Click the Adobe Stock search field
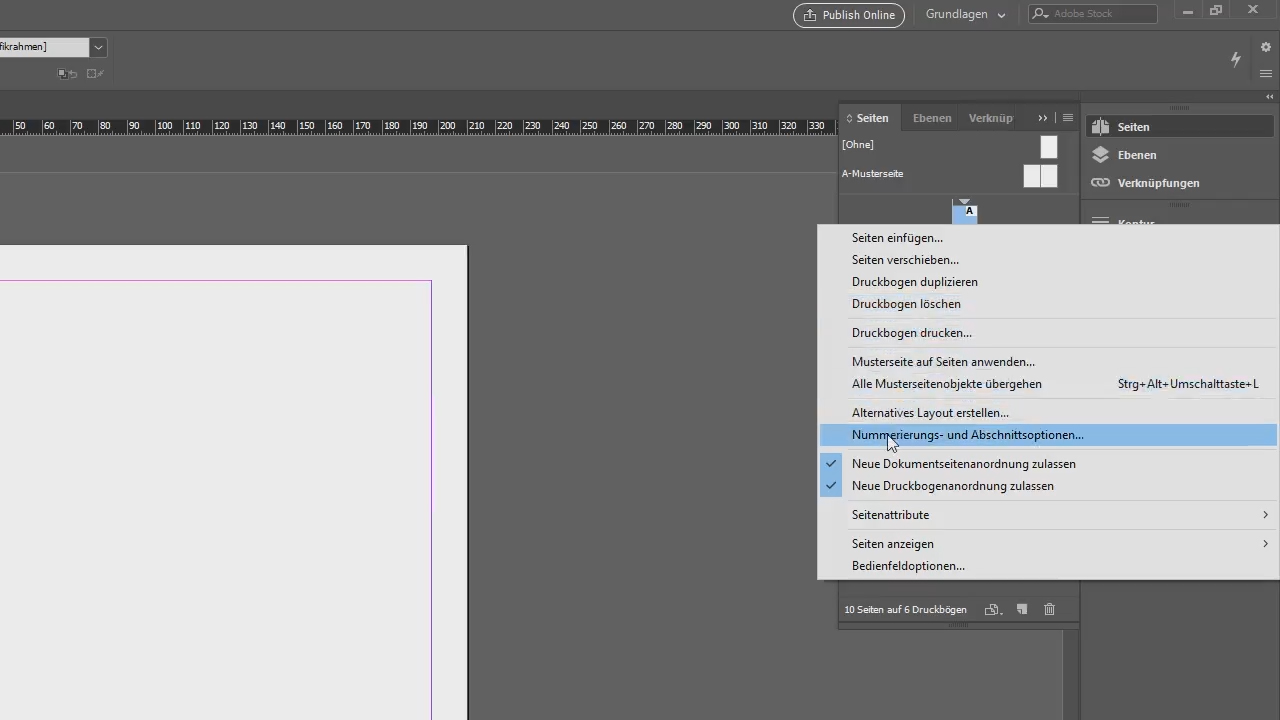The image size is (1280, 720). pos(1100,14)
